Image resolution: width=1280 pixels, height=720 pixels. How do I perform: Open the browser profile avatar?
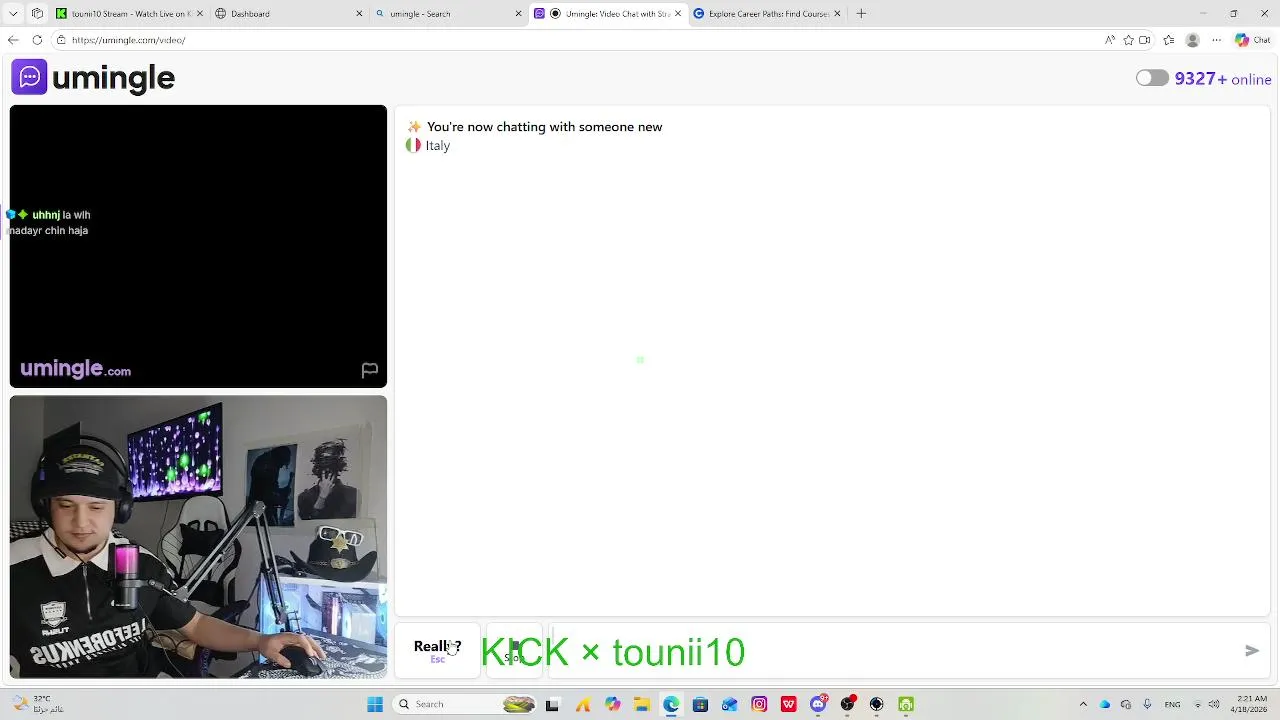(x=1192, y=40)
